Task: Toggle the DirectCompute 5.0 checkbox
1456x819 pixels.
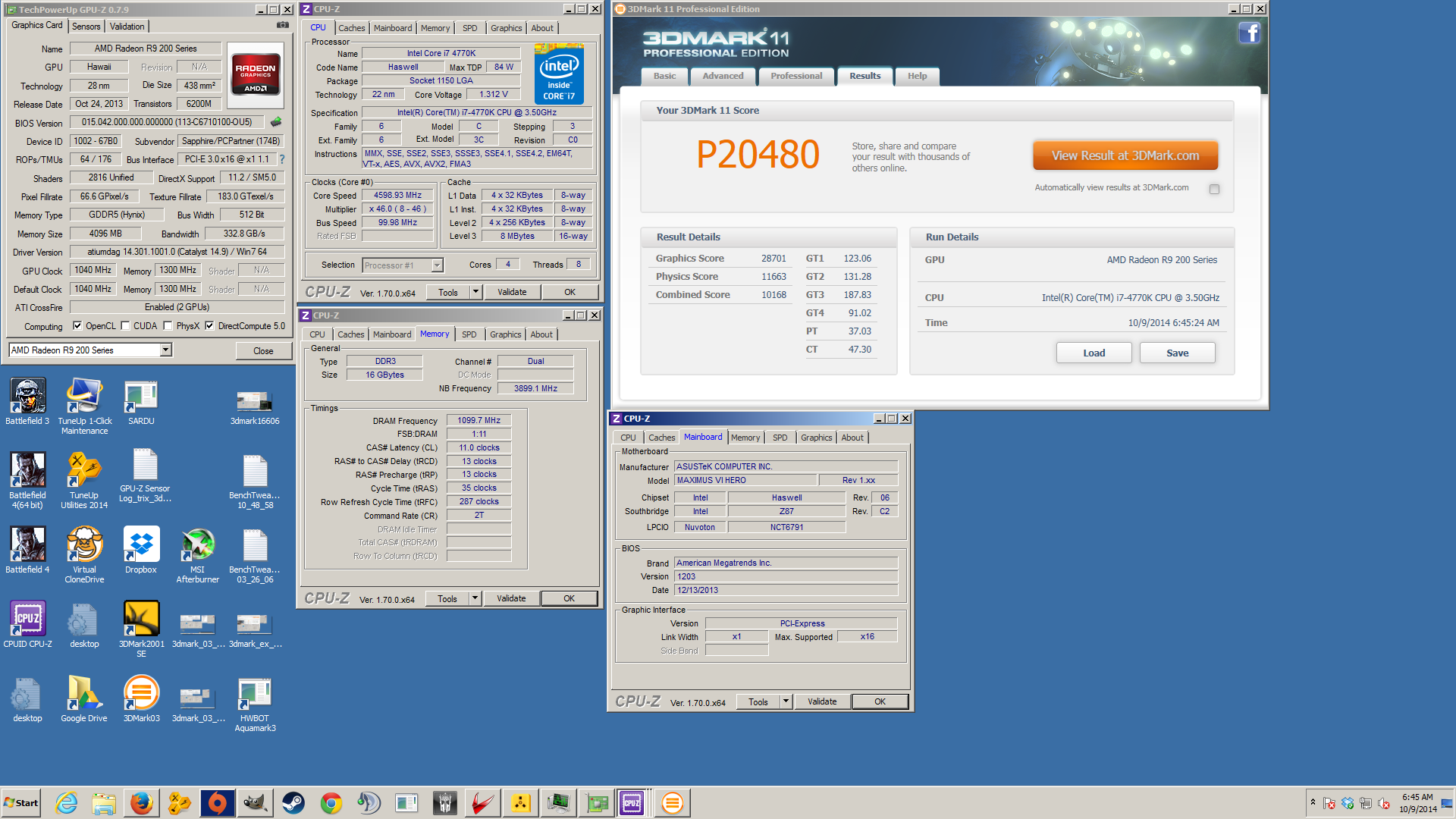Action: click(209, 326)
